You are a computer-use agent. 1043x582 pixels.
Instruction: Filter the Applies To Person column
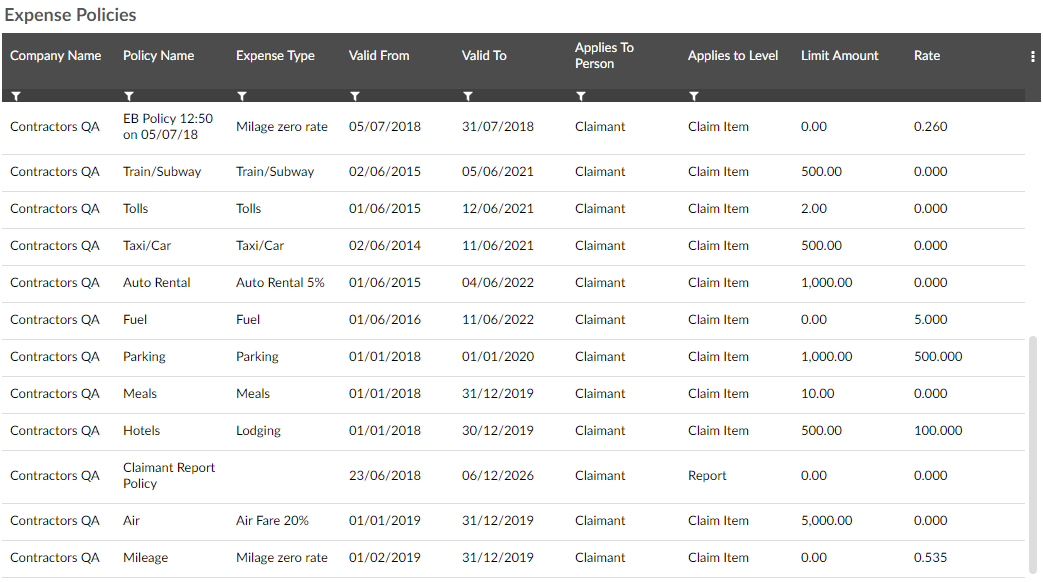pyautogui.click(x=581, y=96)
